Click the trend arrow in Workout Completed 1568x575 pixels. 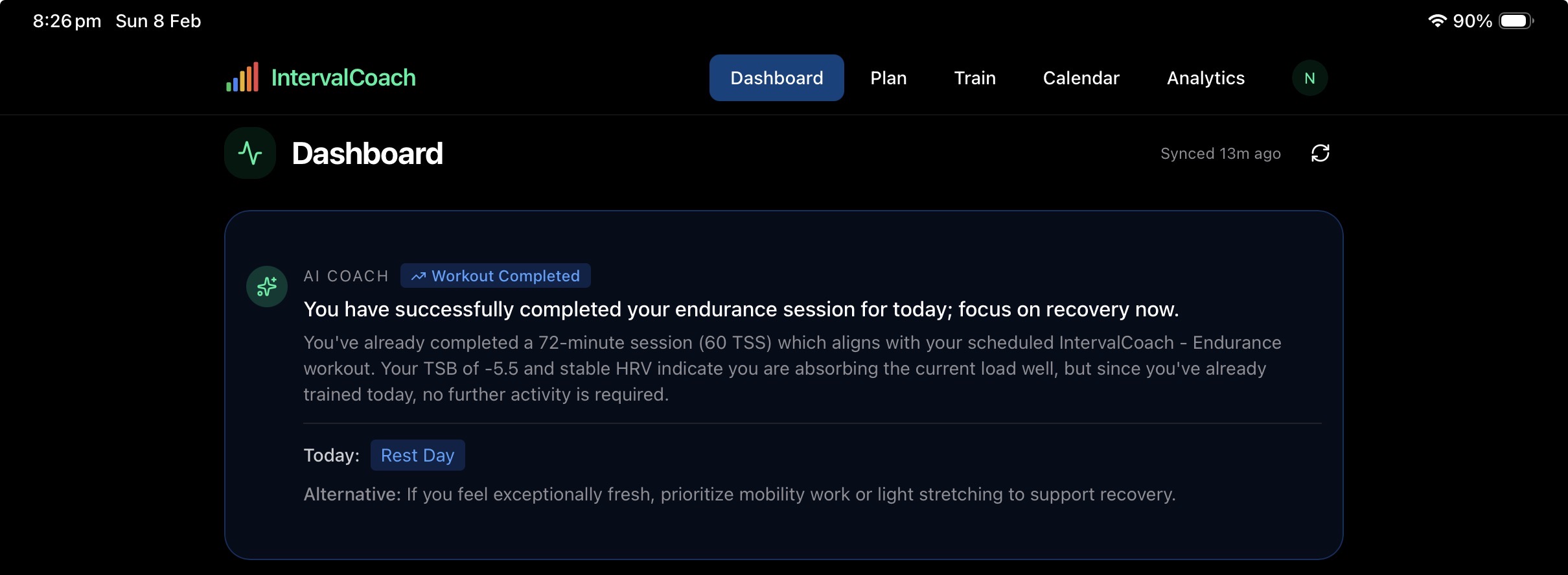tap(419, 276)
